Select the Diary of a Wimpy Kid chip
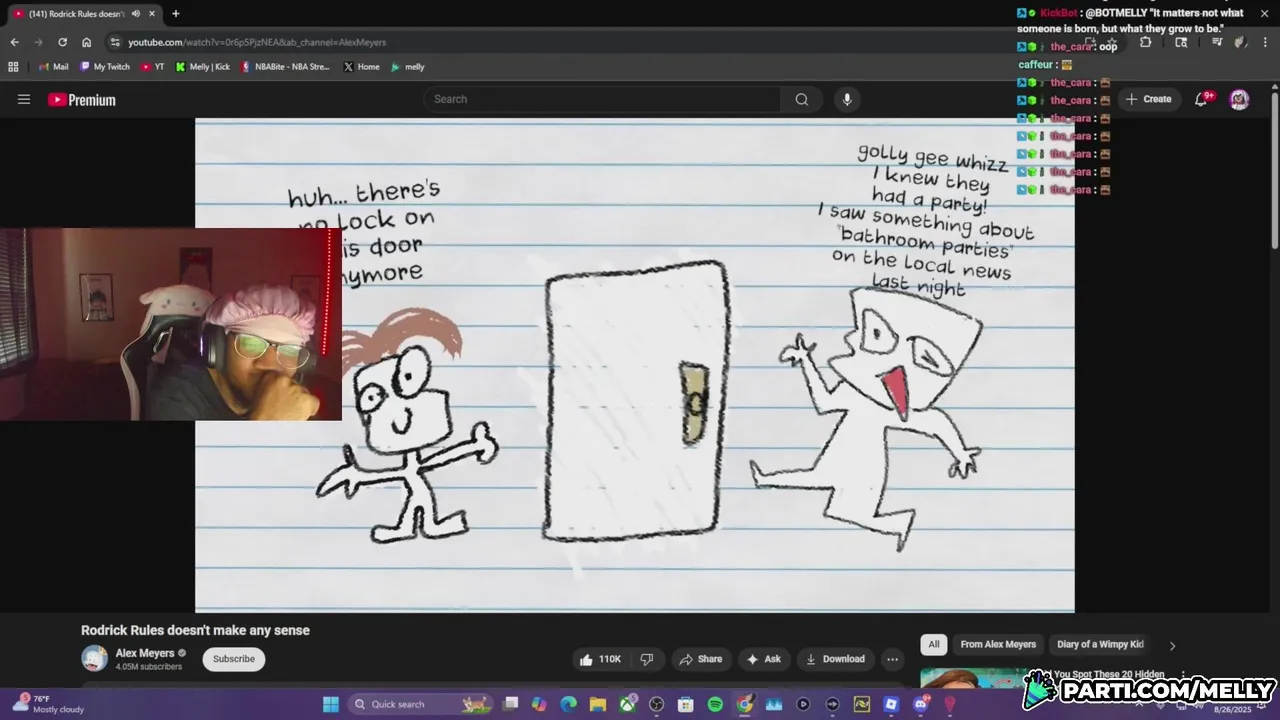This screenshot has height=720, width=1280. (x=1100, y=645)
